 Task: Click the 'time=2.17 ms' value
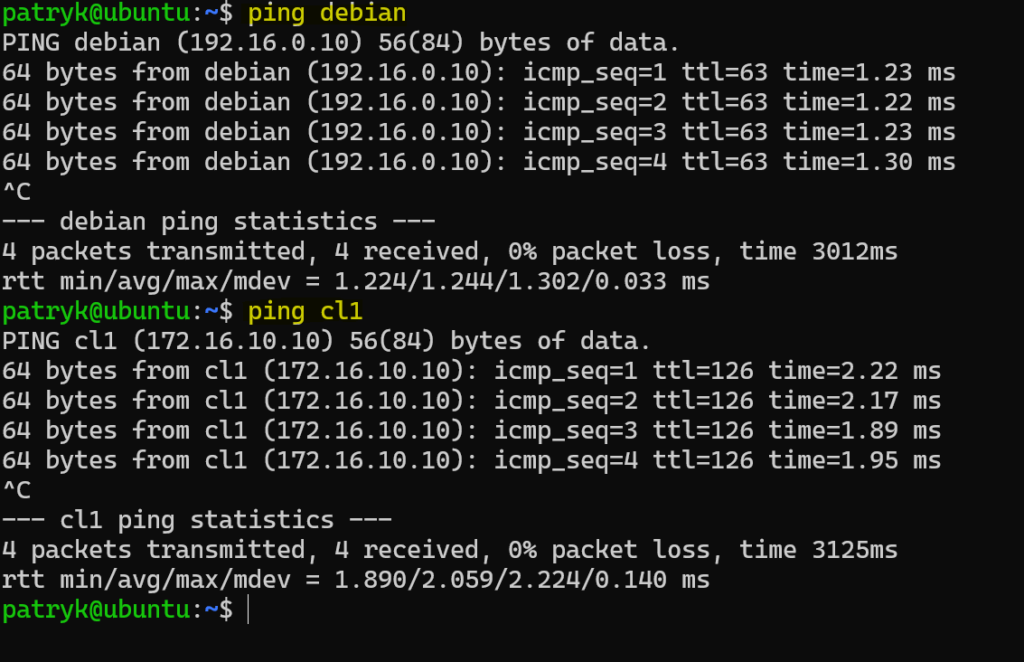[x=854, y=401]
